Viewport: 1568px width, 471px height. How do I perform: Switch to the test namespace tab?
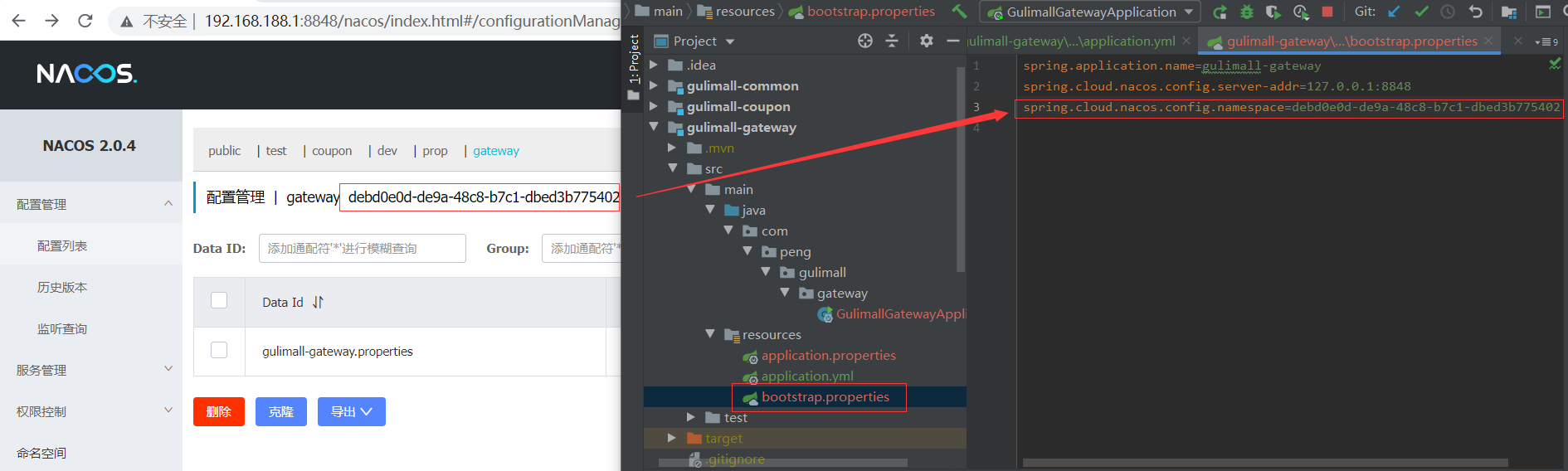coord(276,151)
